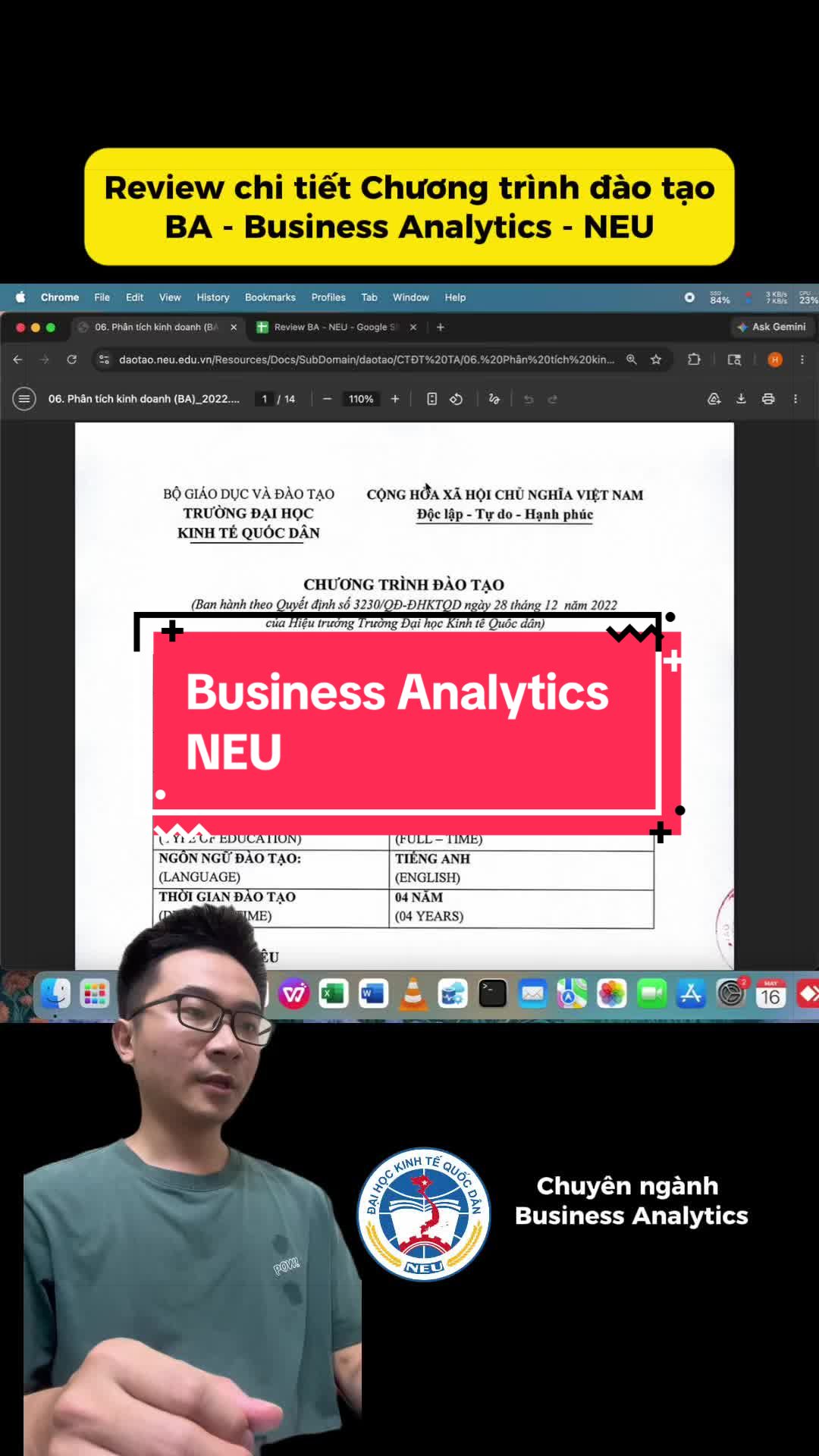Open the Bookmarks menu
819x1456 pixels.
coord(270,297)
